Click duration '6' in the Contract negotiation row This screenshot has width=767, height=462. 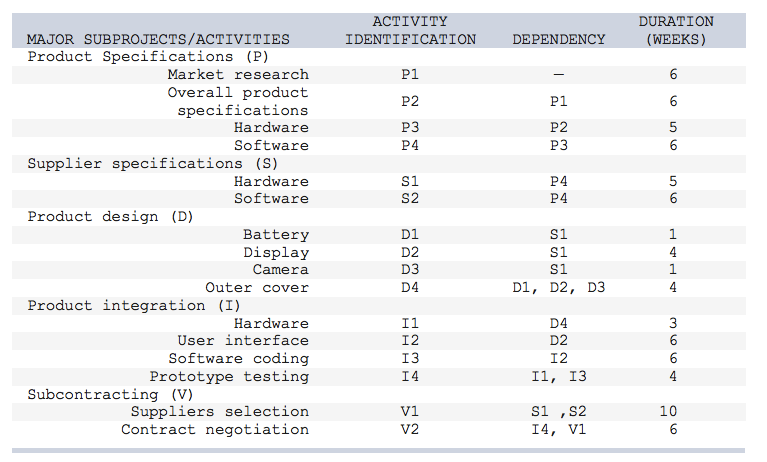coord(674,430)
